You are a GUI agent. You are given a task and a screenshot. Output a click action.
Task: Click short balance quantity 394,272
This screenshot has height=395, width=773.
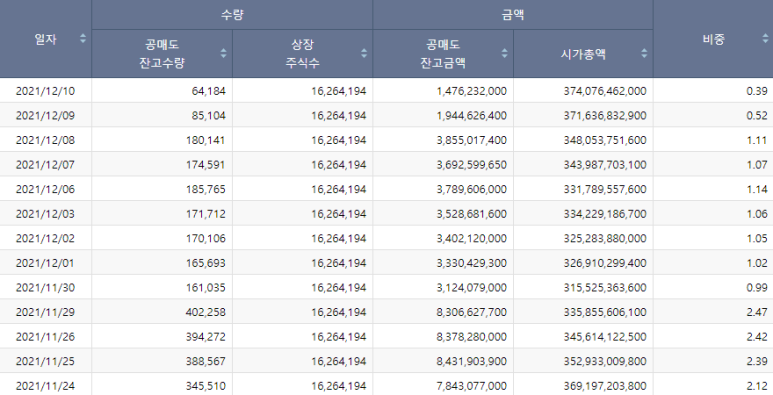(206, 337)
